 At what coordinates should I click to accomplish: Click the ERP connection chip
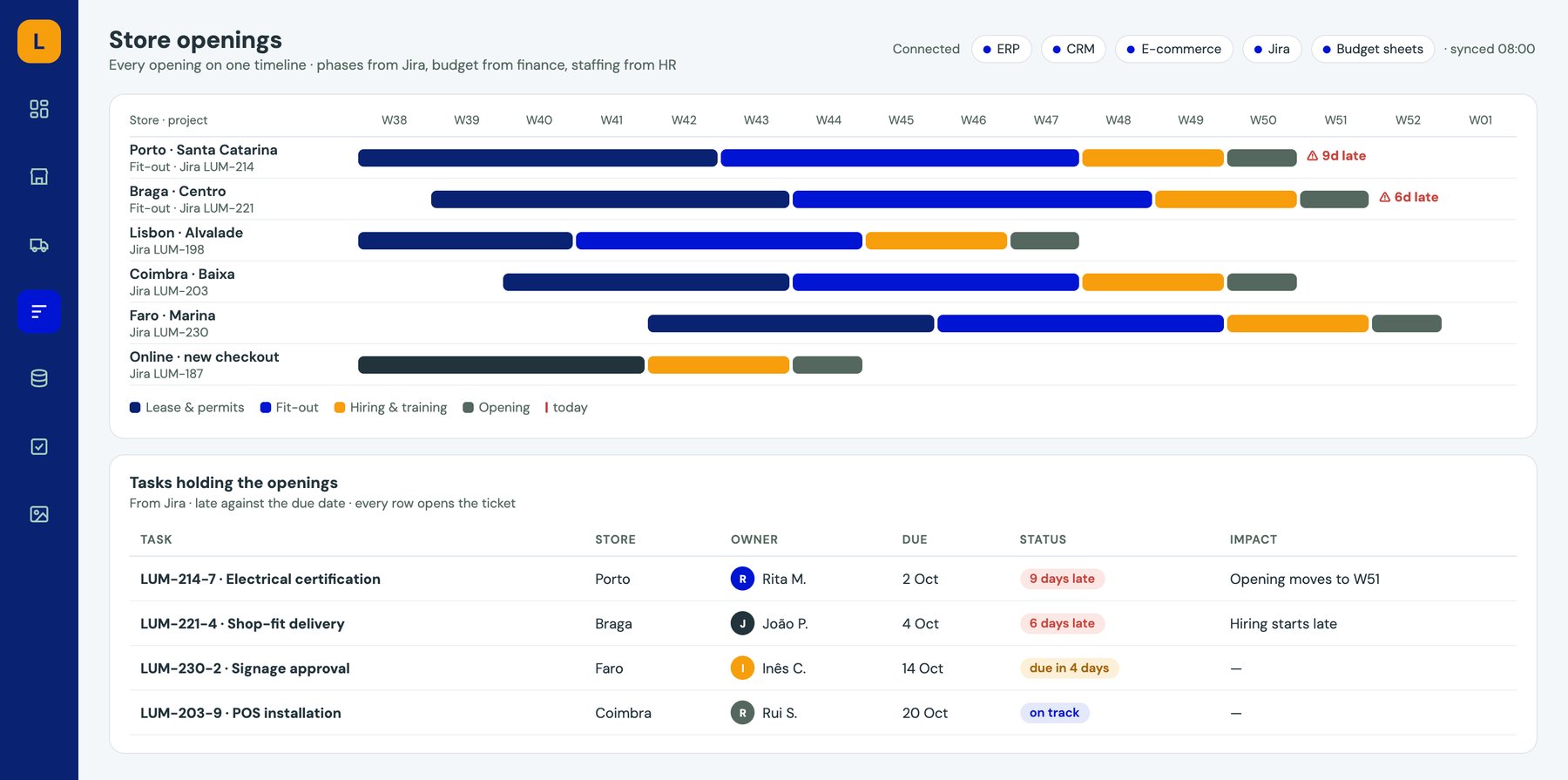tap(1001, 49)
